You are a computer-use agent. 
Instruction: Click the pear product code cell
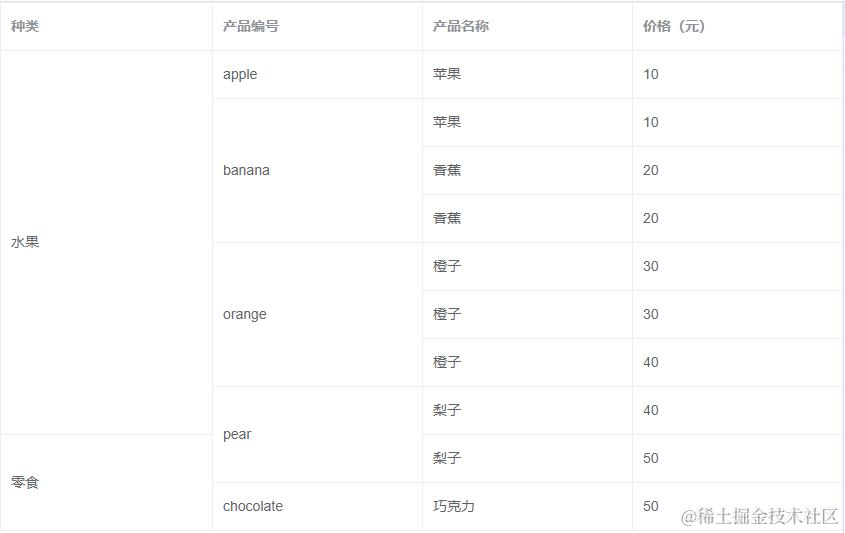tap(237, 434)
